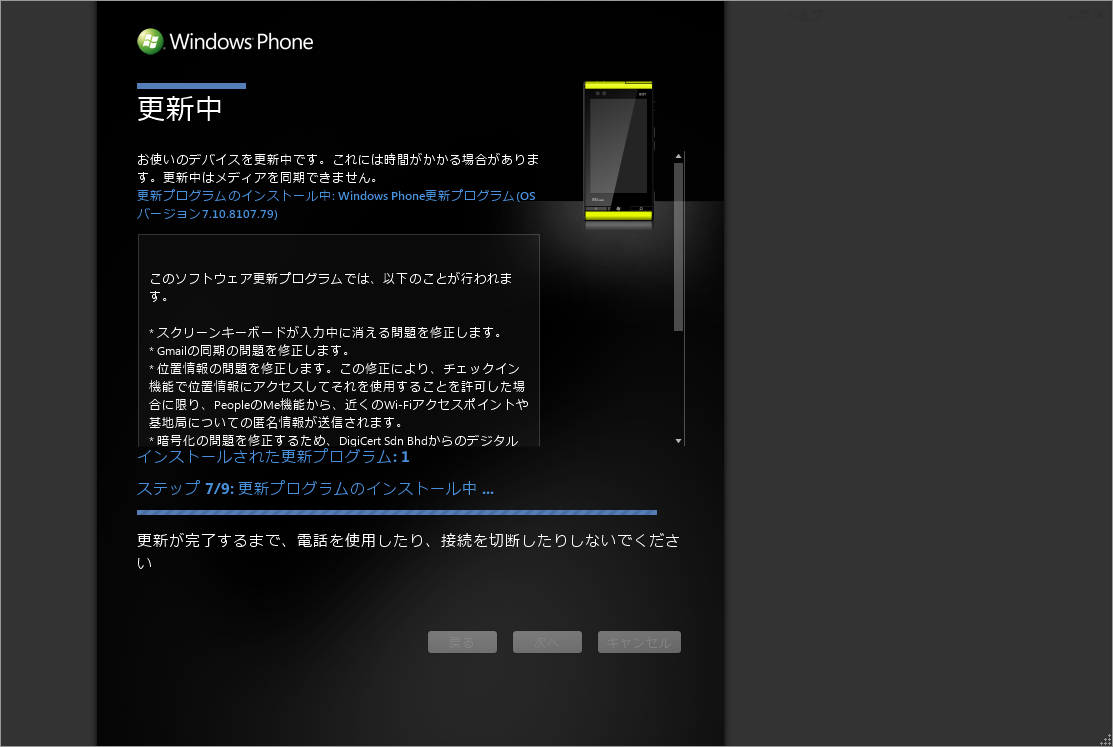Click the window resize grip in corner
The height and width of the screenshot is (747, 1113).
(1104, 739)
